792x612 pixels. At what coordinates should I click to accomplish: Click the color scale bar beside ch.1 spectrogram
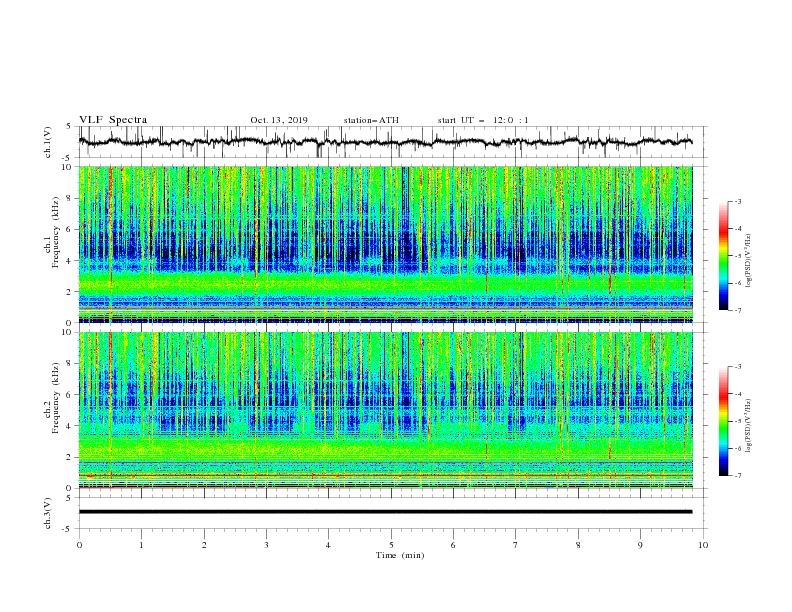723,256
